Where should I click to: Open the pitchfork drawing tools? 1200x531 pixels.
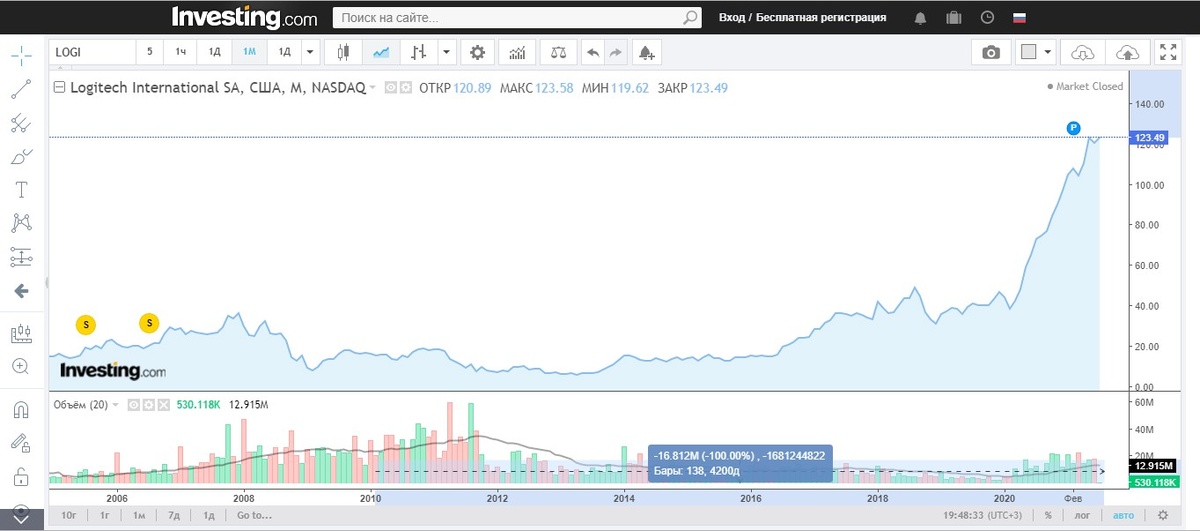tap(21, 124)
